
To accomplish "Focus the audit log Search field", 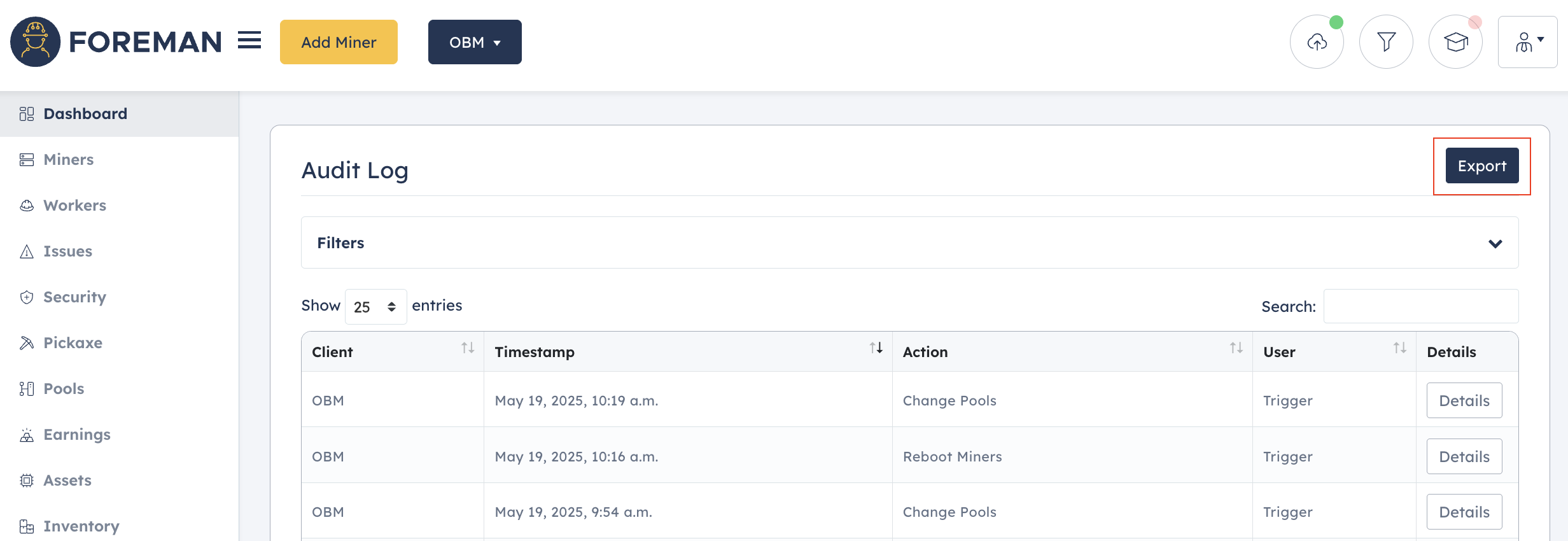I will coord(1421,306).
